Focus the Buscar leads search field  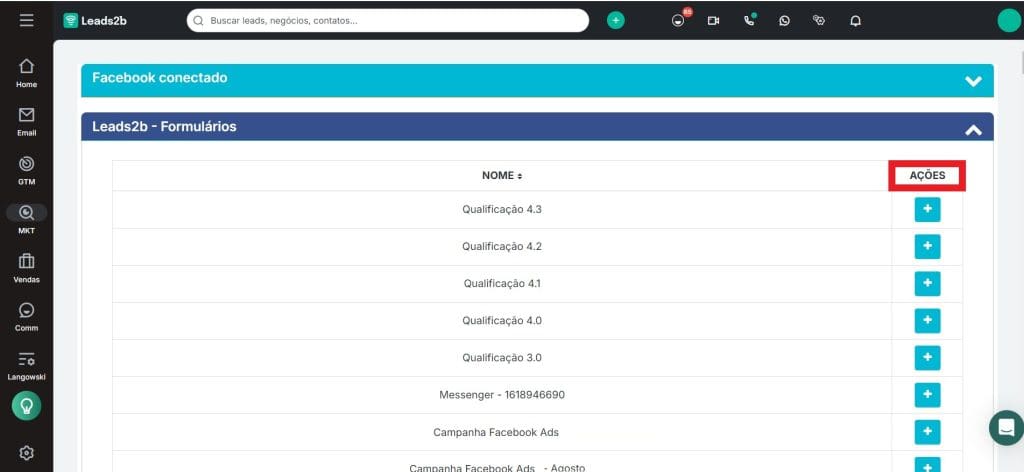click(x=388, y=20)
